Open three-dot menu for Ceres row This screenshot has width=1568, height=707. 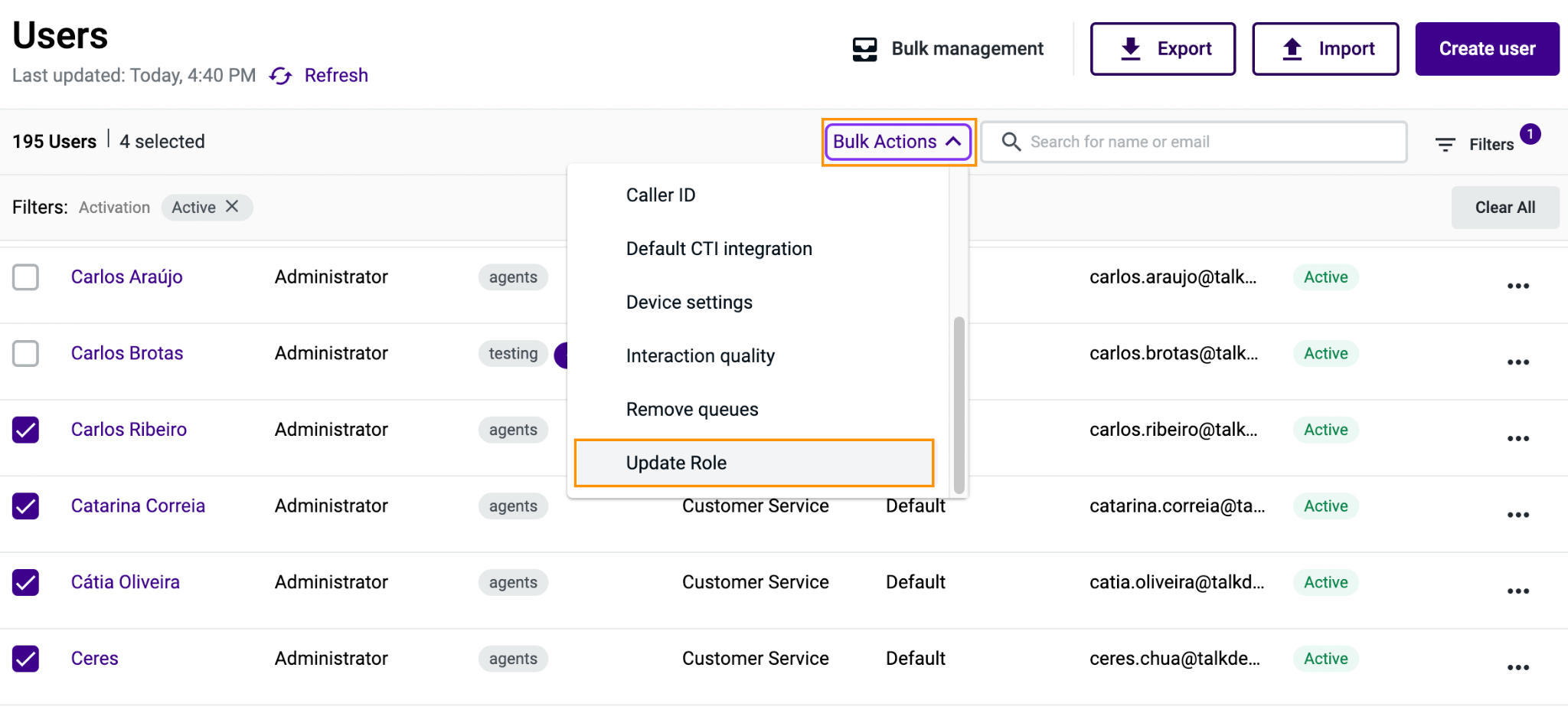point(1518,667)
